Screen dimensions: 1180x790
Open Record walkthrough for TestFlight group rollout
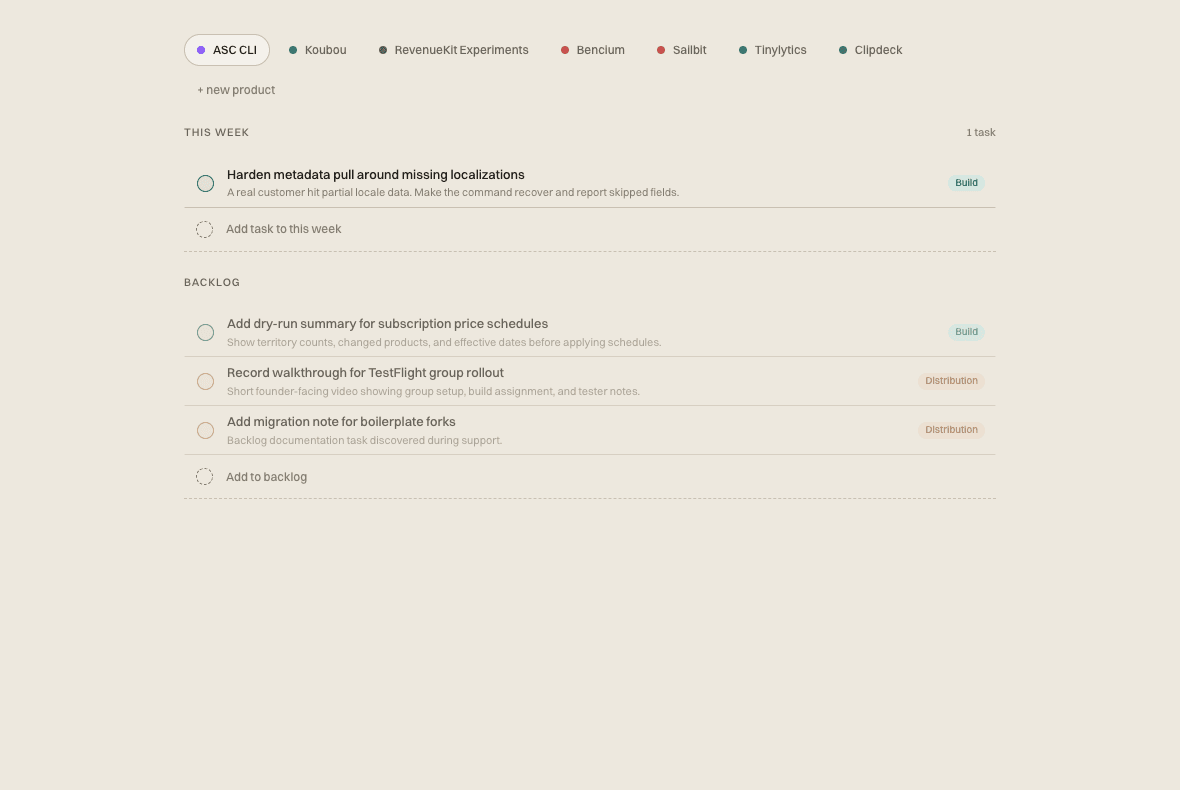(x=365, y=372)
